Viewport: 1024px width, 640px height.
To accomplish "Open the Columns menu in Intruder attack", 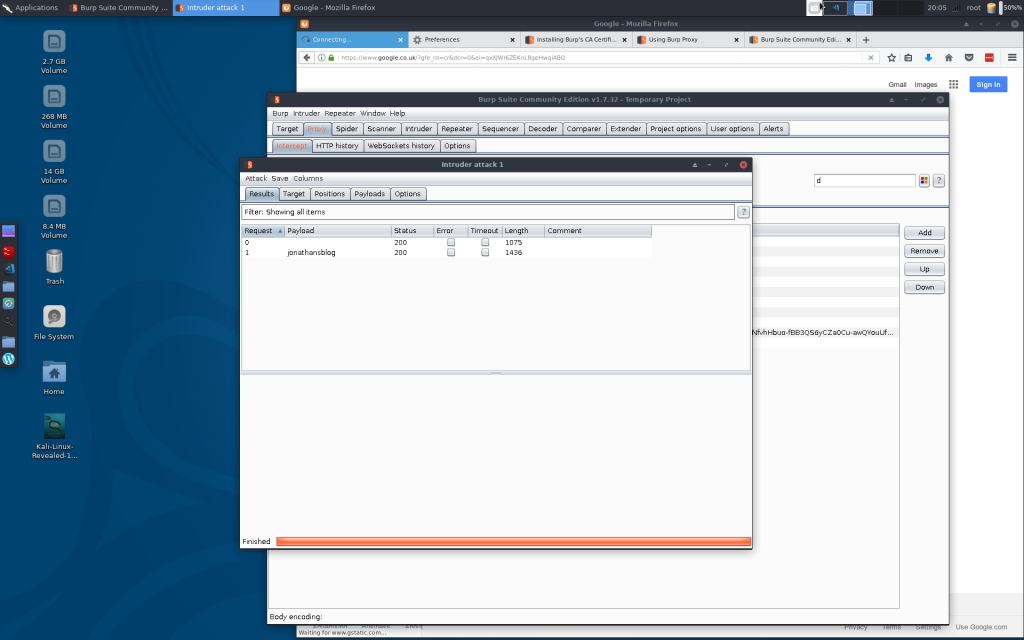I will [x=308, y=178].
